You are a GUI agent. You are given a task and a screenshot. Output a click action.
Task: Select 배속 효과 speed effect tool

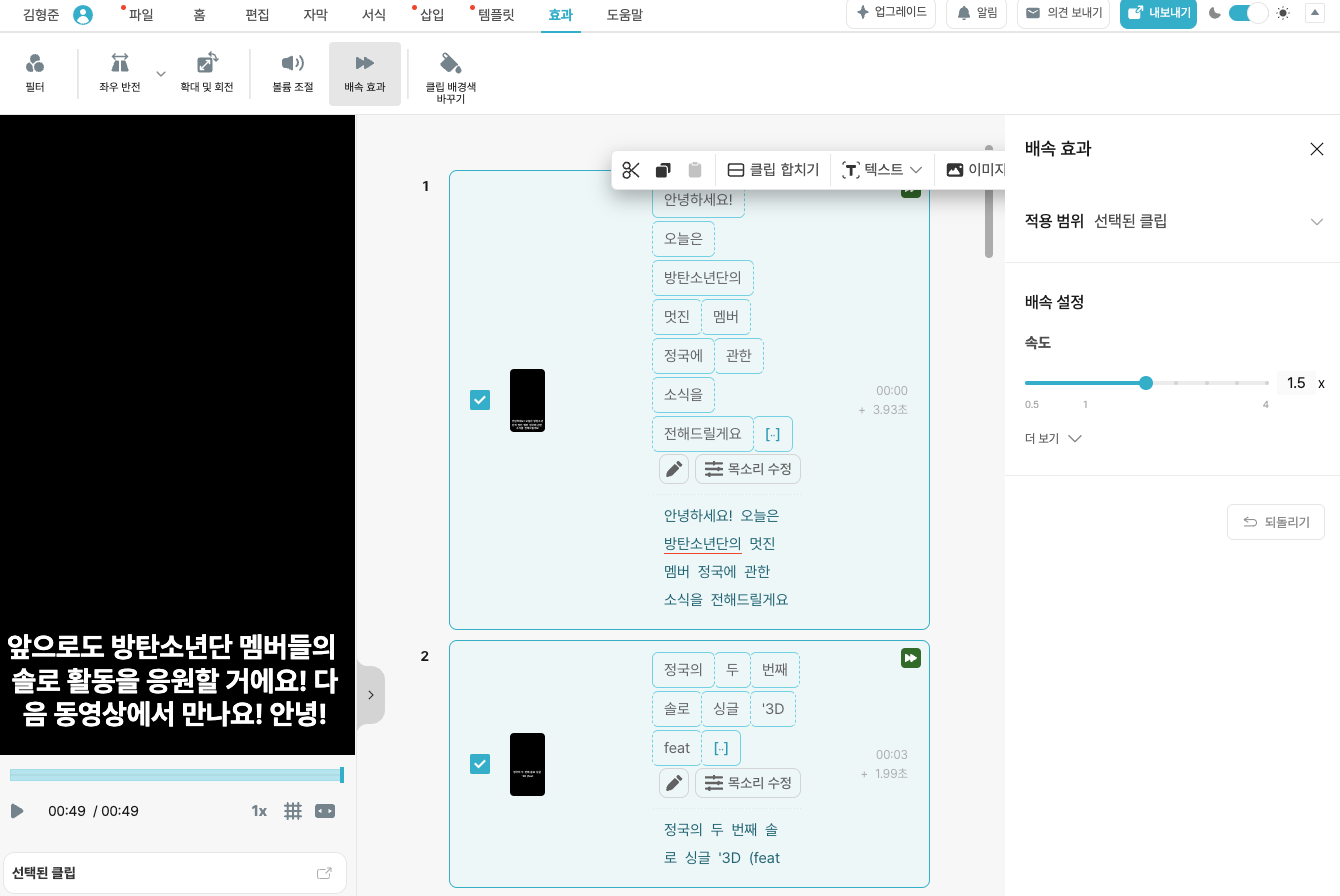365,73
